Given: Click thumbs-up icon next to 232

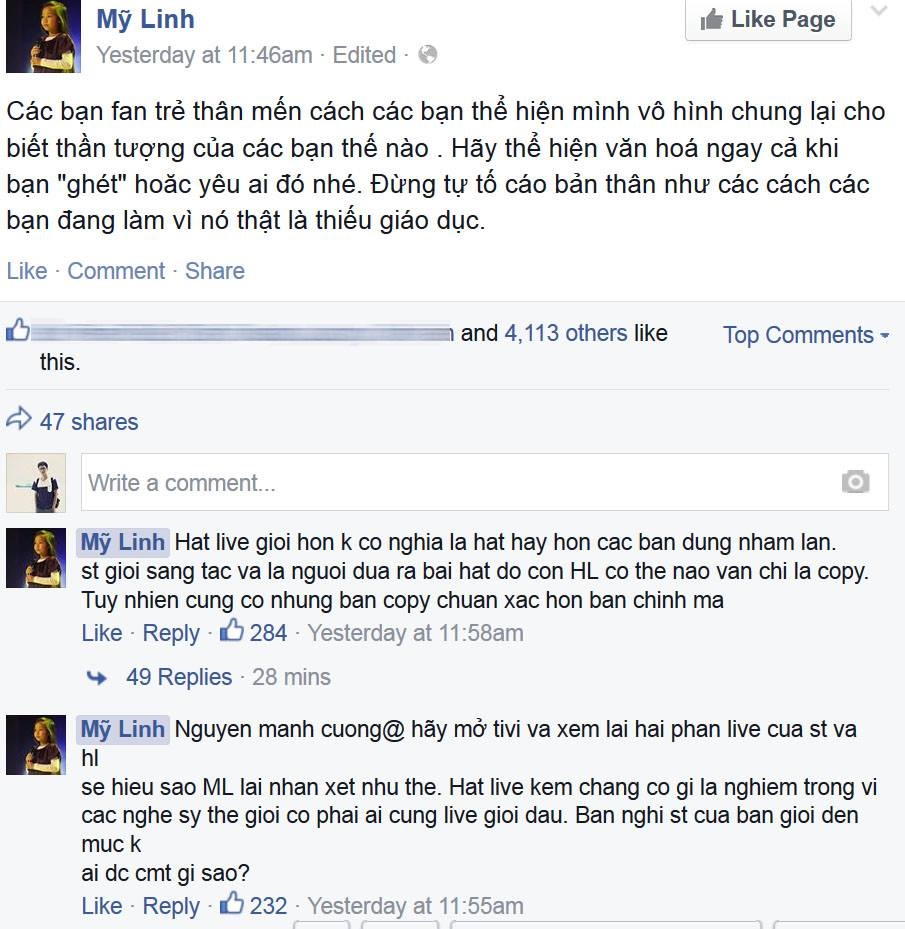Looking at the screenshot, I should tap(232, 903).
